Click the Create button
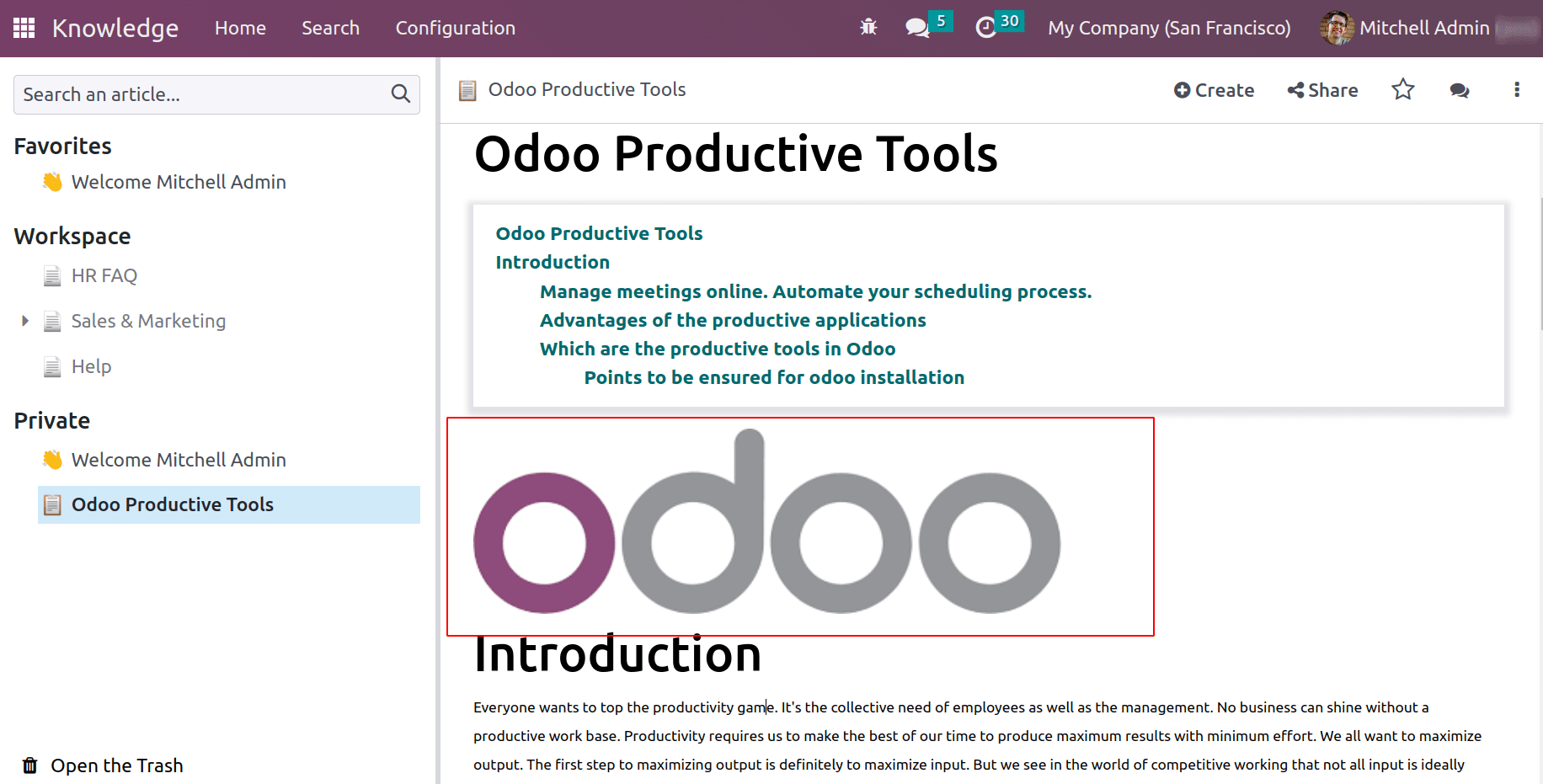 point(1214,90)
